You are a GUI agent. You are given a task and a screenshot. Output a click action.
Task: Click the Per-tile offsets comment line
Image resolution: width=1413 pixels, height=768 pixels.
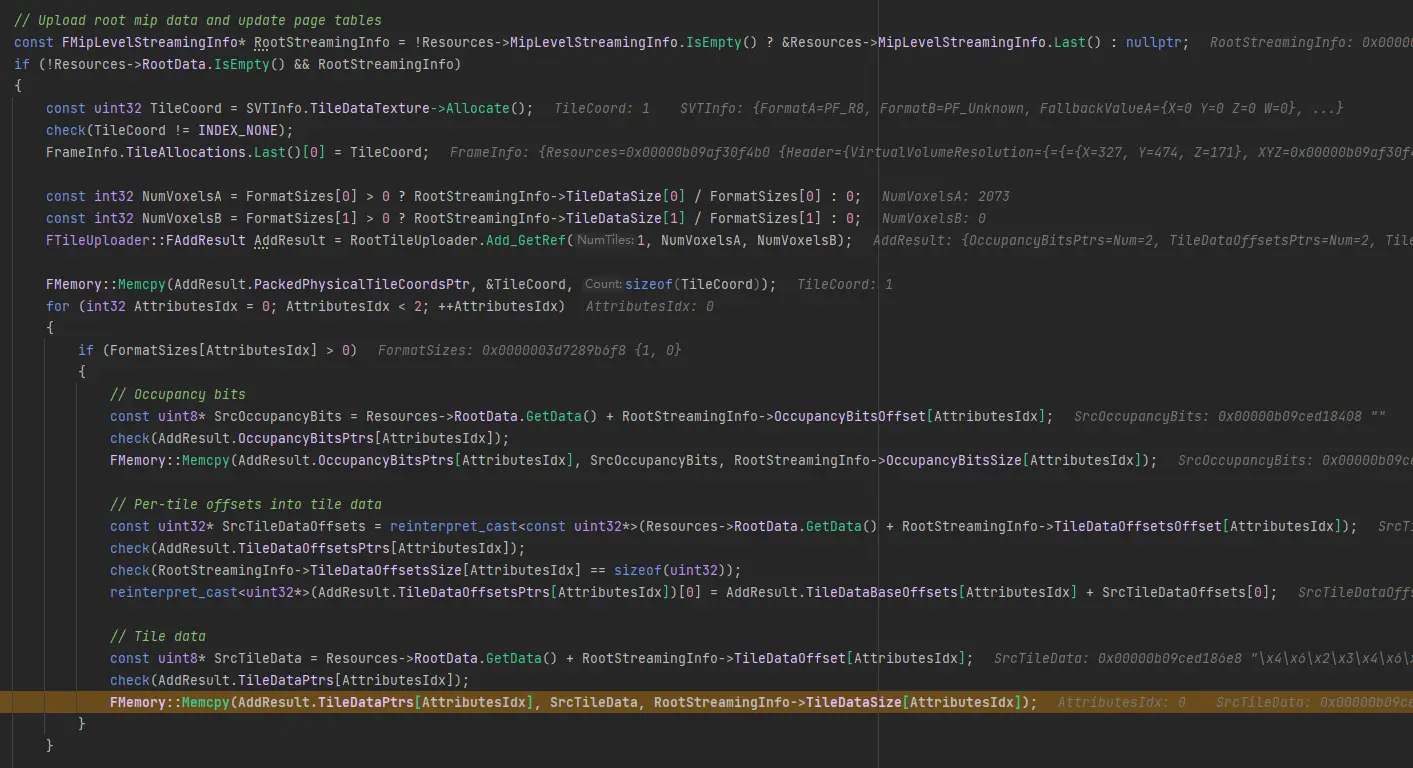click(x=245, y=504)
